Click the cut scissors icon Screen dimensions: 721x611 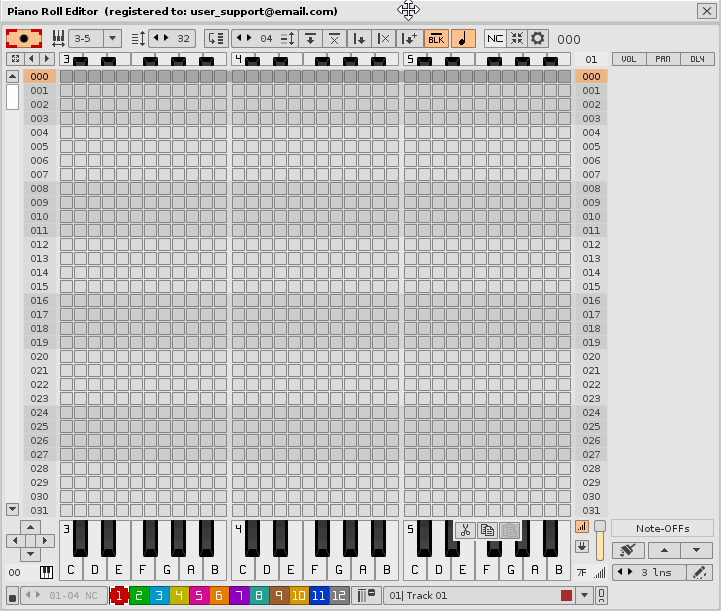tap(465, 531)
